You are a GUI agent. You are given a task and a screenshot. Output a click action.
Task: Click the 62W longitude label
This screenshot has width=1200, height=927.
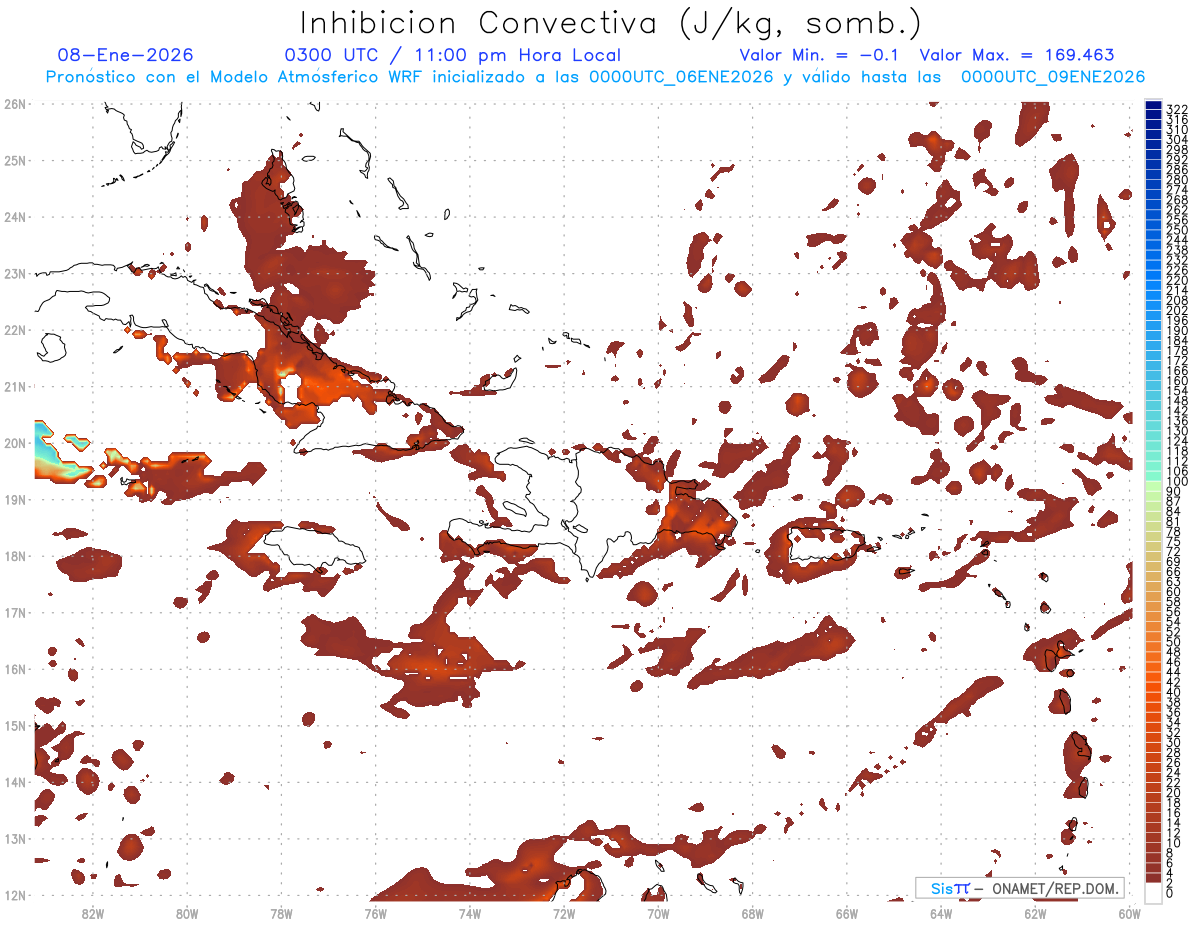point(1036,913)
